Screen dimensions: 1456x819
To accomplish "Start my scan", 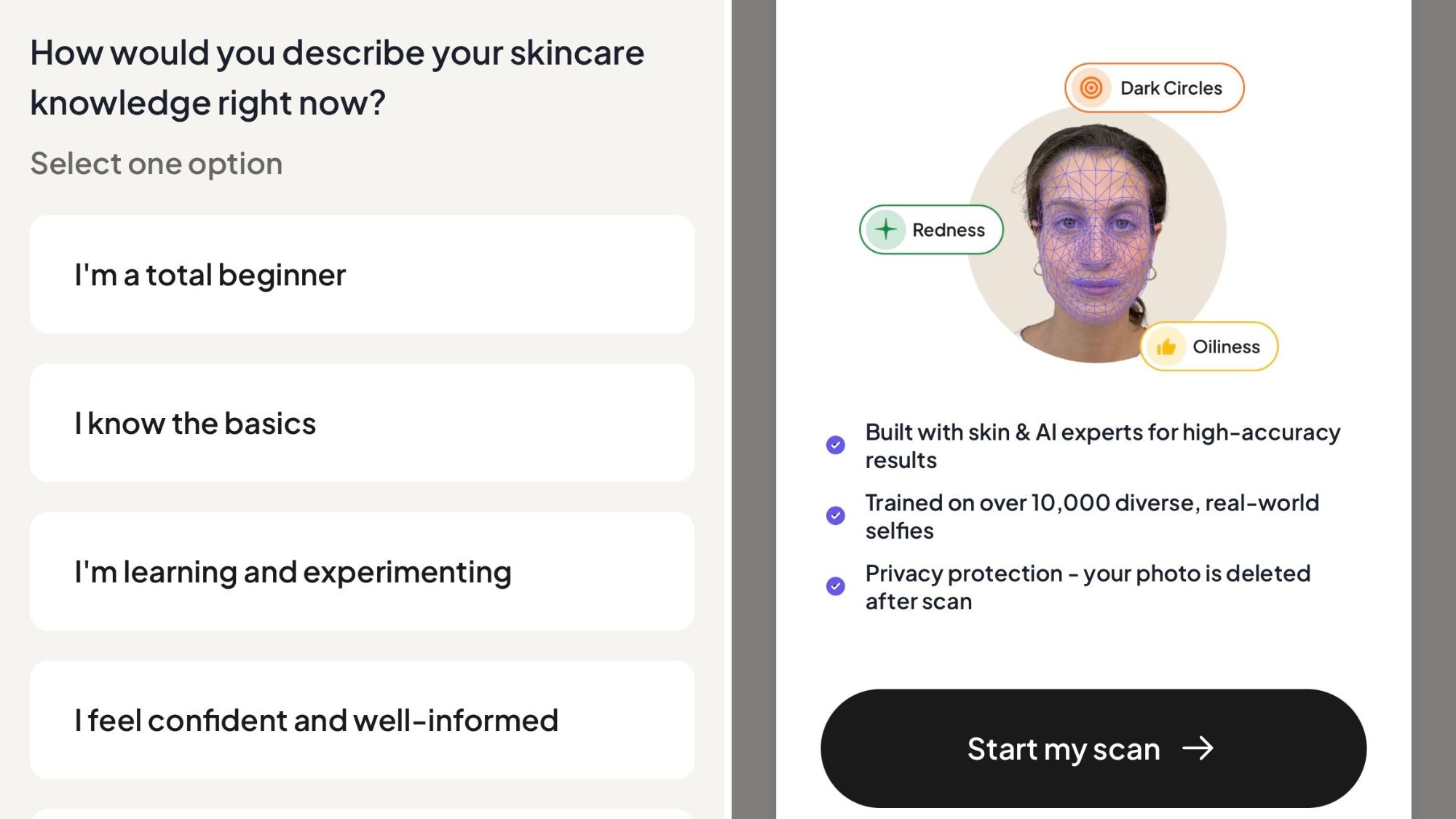I will pyautogui.click(x=1093, y=748).
